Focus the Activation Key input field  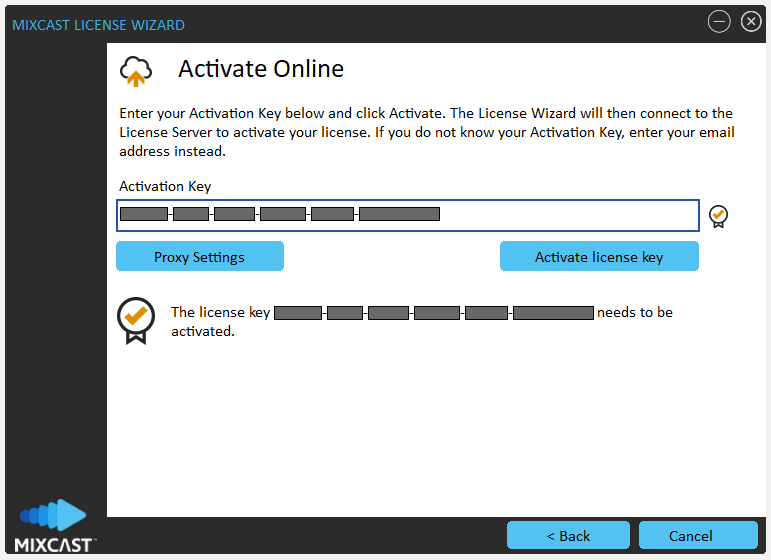[x=408, y=215]
